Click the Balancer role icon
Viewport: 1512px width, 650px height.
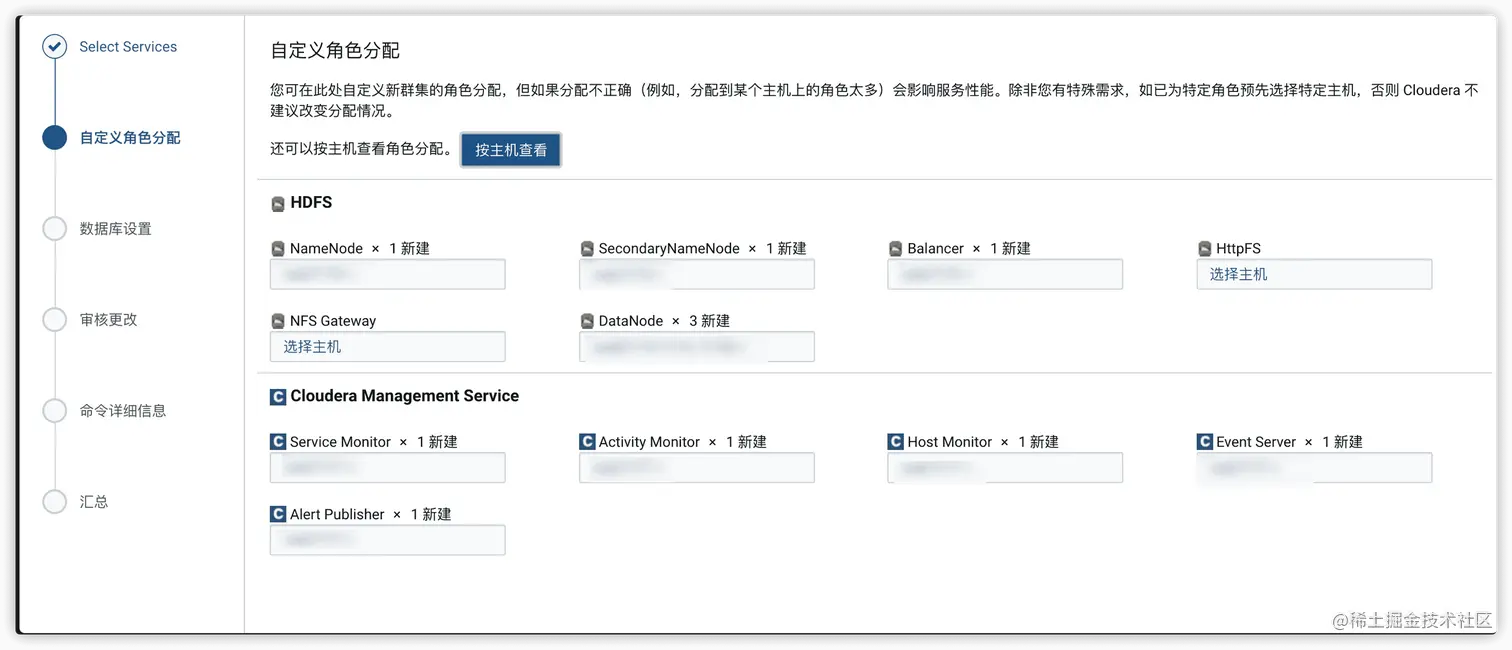[x=896, y=249]
